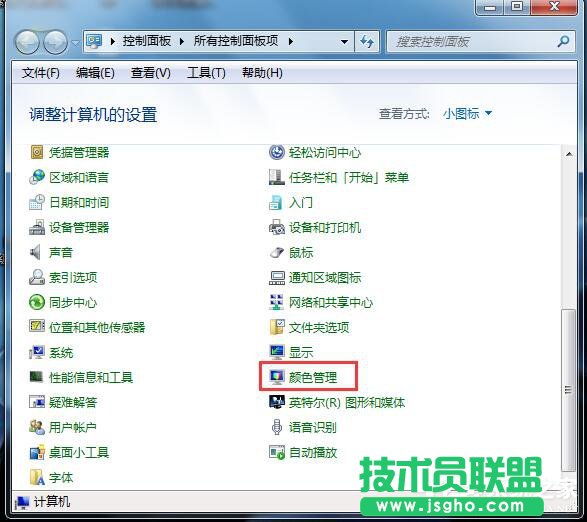Click the Network and Sharing Center (网络和共享中心) icon
Viewport: 587px width, 522px height.
coord(277,302)
